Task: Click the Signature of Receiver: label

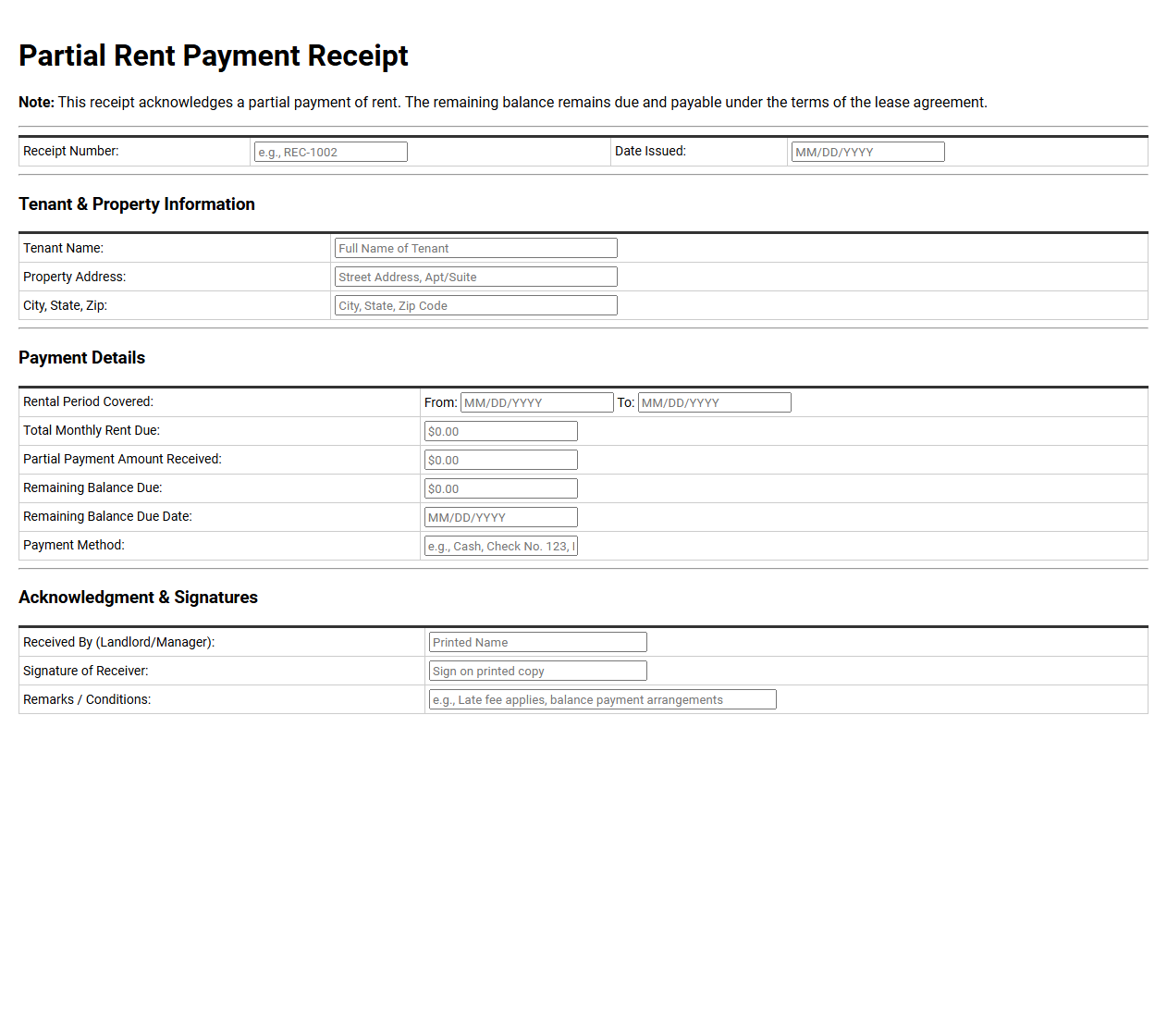Action: (86, 671)
